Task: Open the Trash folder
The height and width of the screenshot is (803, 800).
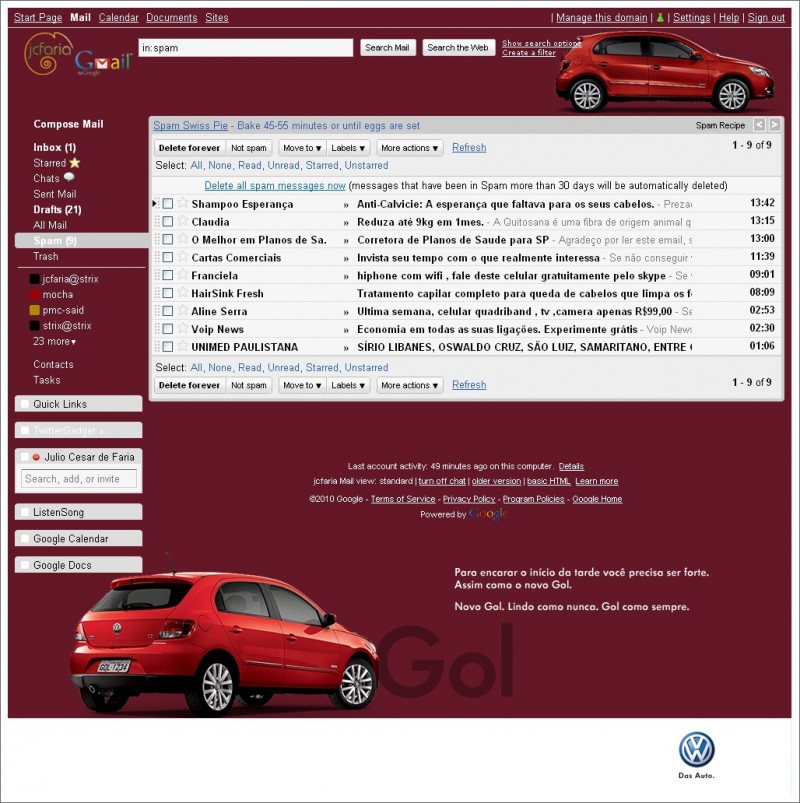Action: click(46, 256)
